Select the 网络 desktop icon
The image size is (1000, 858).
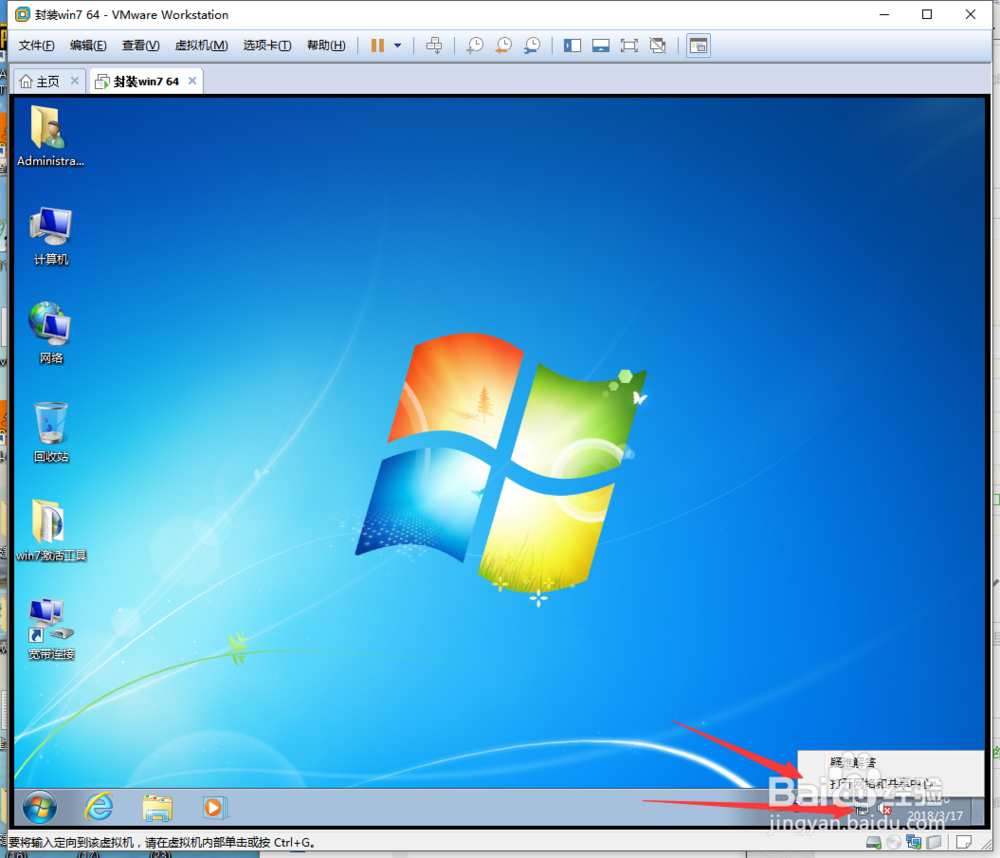coord(50,332)
